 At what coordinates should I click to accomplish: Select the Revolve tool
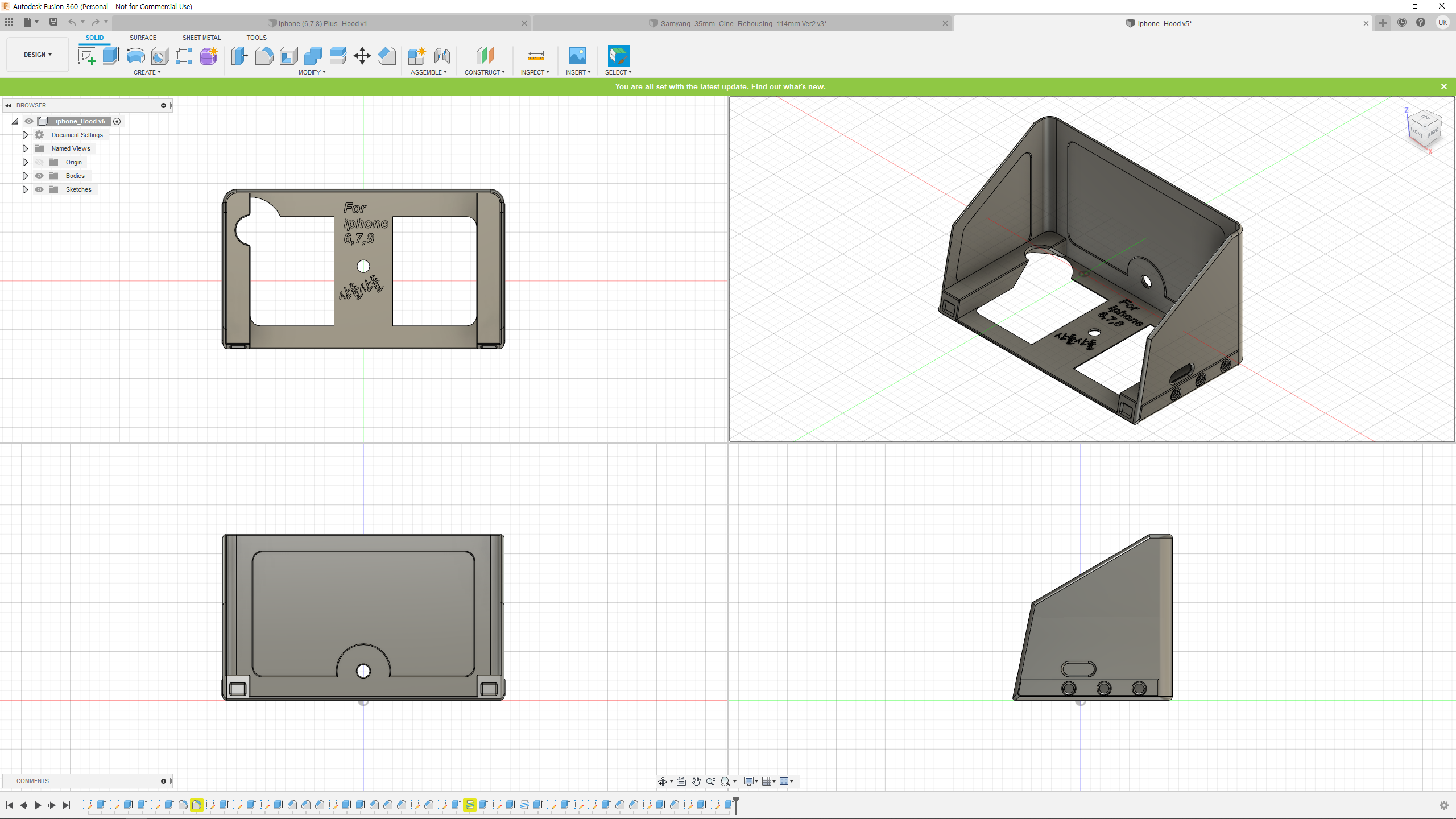[135, 56]
